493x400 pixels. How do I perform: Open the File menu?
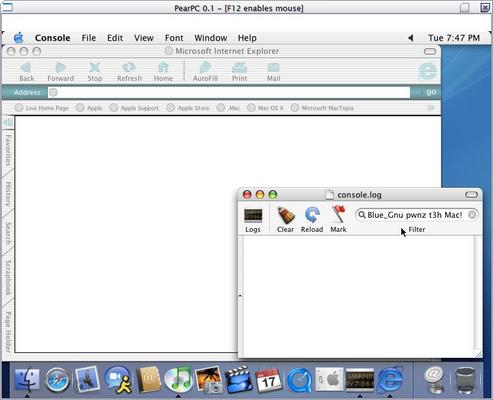(x=89, y=38)
